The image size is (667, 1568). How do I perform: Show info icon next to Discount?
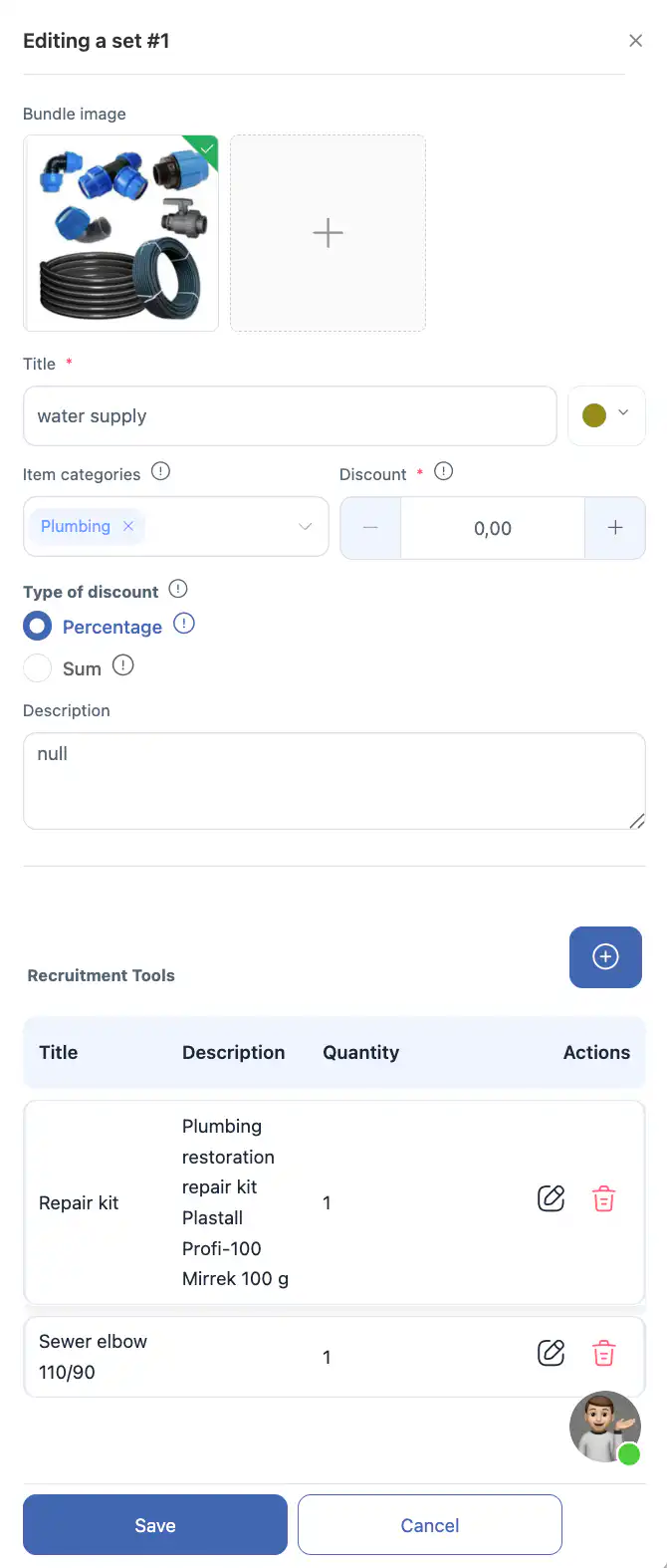coord(444,472)
